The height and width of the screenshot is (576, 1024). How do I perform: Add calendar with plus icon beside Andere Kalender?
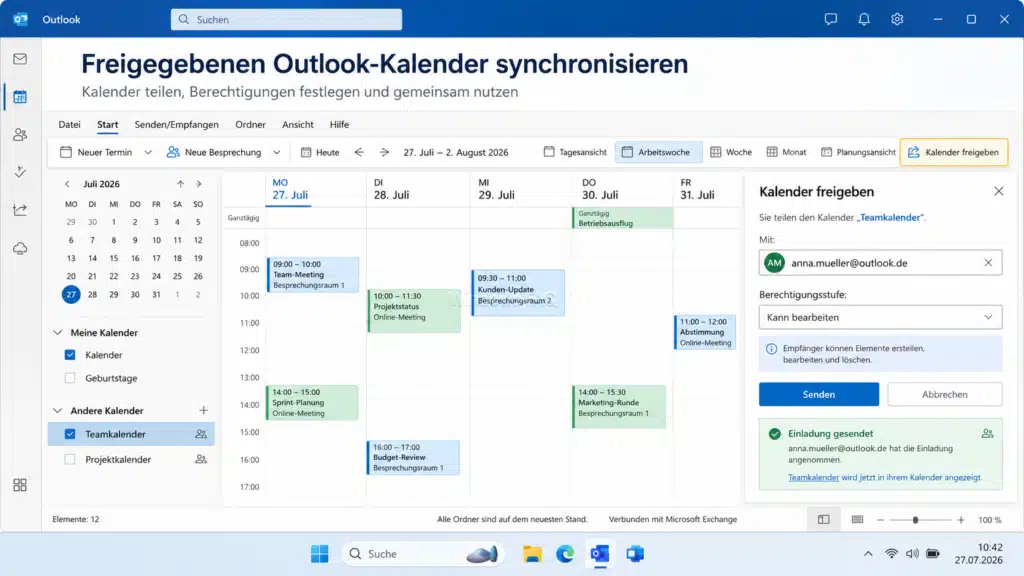coord(204,410)
